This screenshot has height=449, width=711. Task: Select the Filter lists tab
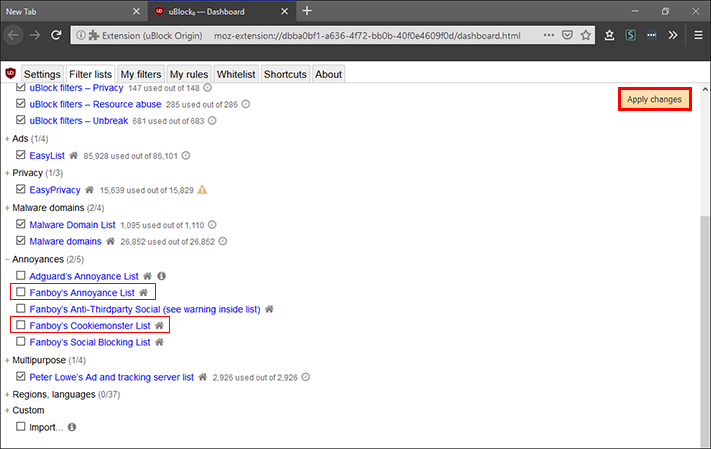click(90, 74)
